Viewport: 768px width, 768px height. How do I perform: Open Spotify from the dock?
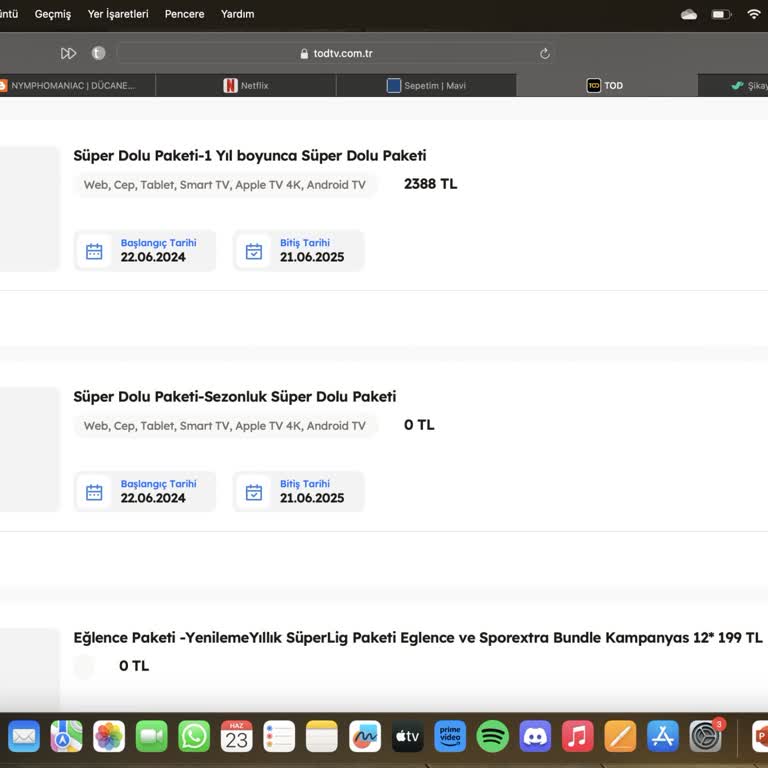click(x=493, y=737)
